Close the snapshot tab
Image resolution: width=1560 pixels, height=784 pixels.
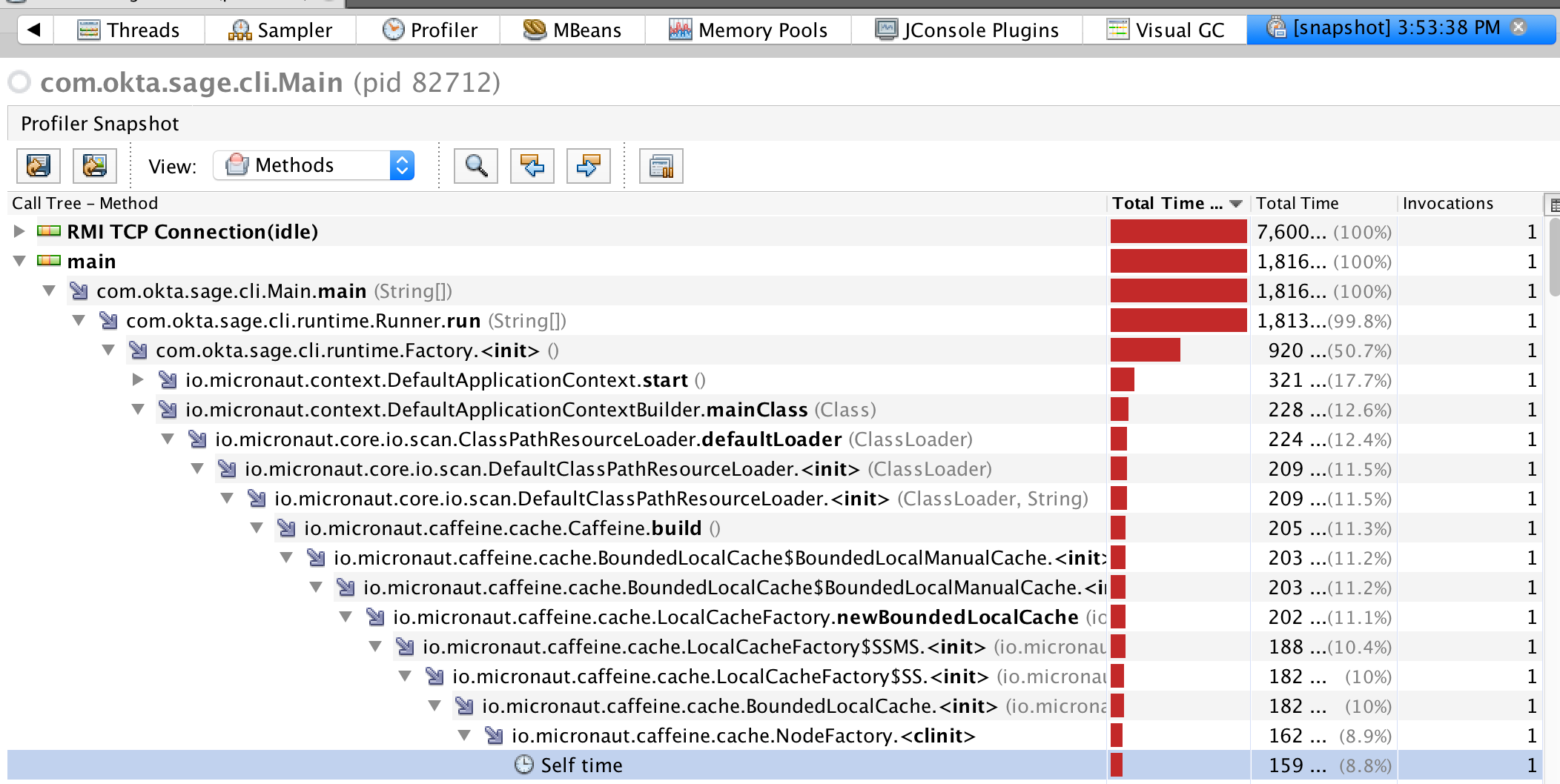(x=1518, y=26)
